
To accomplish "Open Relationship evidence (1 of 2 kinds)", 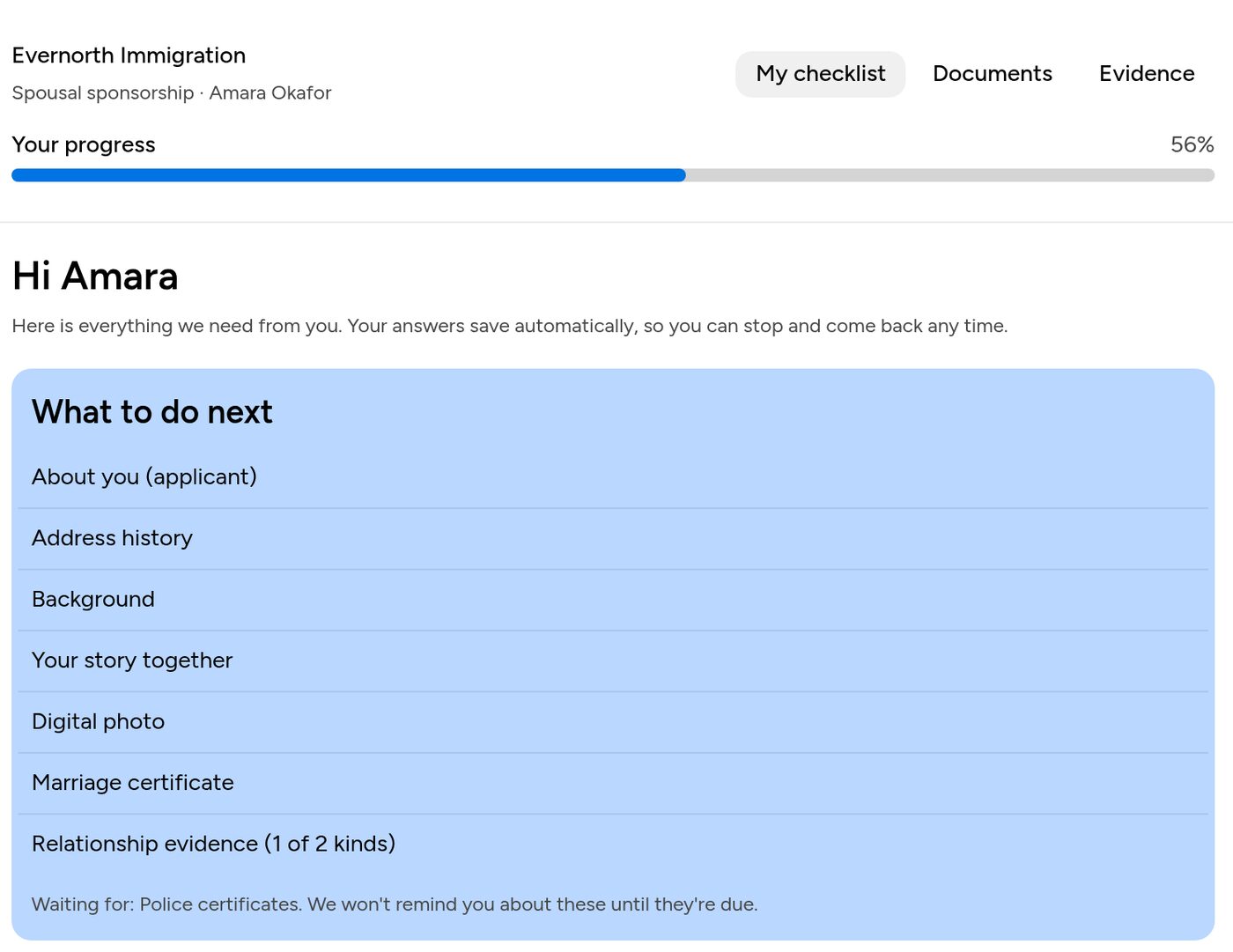I will pyautogui.click(x=613, y=844).
